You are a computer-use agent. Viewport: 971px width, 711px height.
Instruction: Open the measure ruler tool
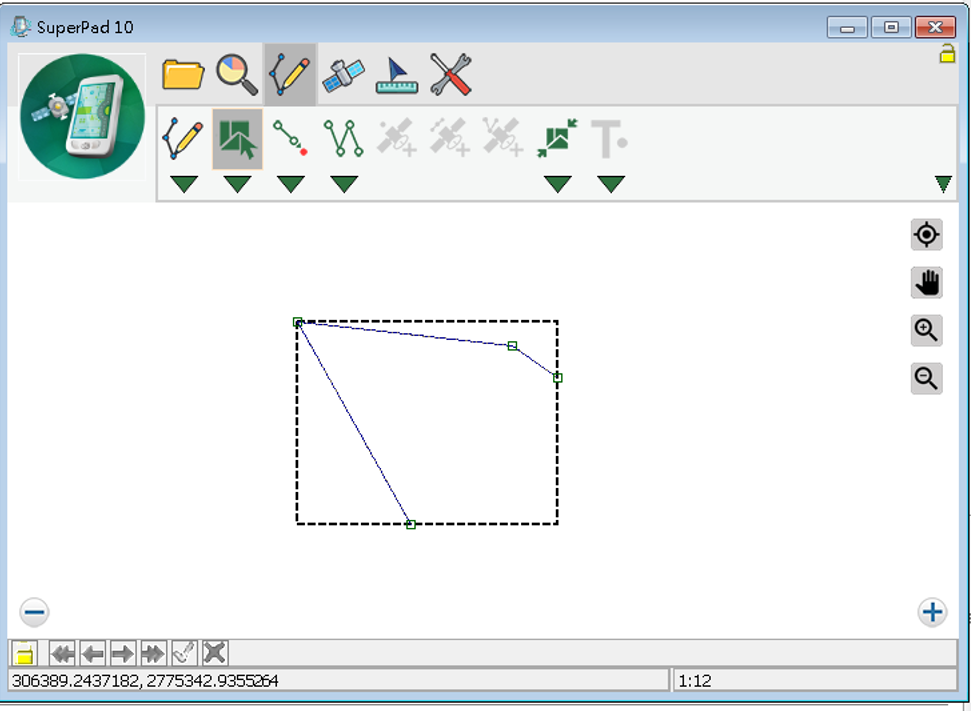[x=397, y=75]
